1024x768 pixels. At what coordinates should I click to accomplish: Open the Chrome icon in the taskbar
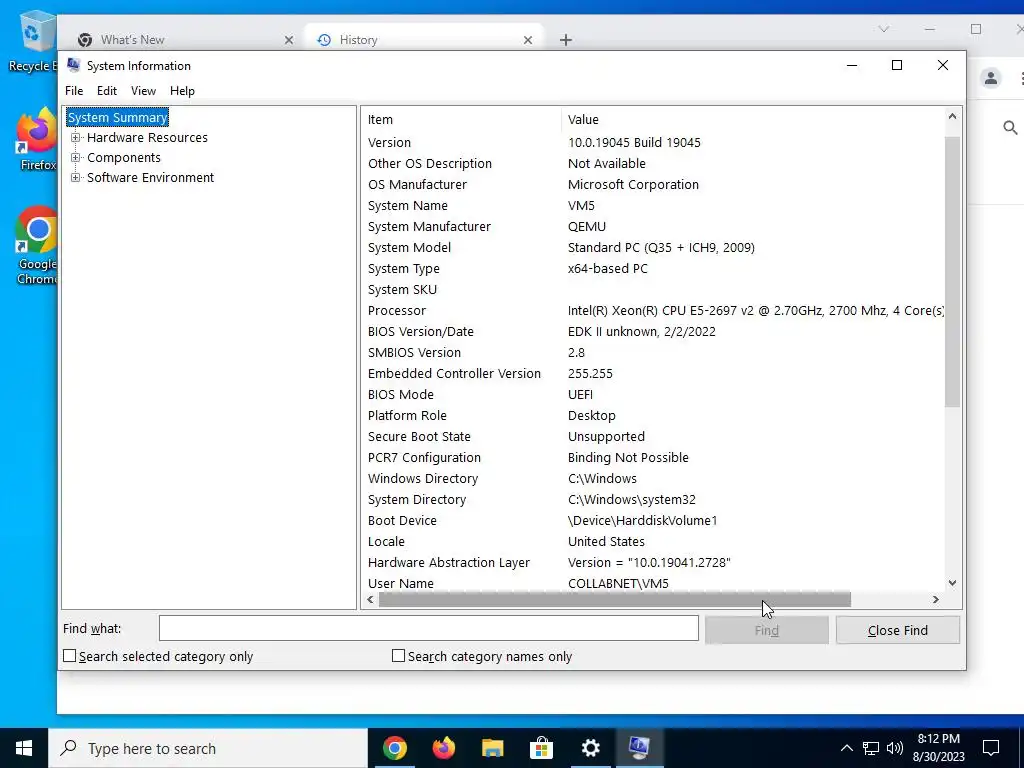394,748
